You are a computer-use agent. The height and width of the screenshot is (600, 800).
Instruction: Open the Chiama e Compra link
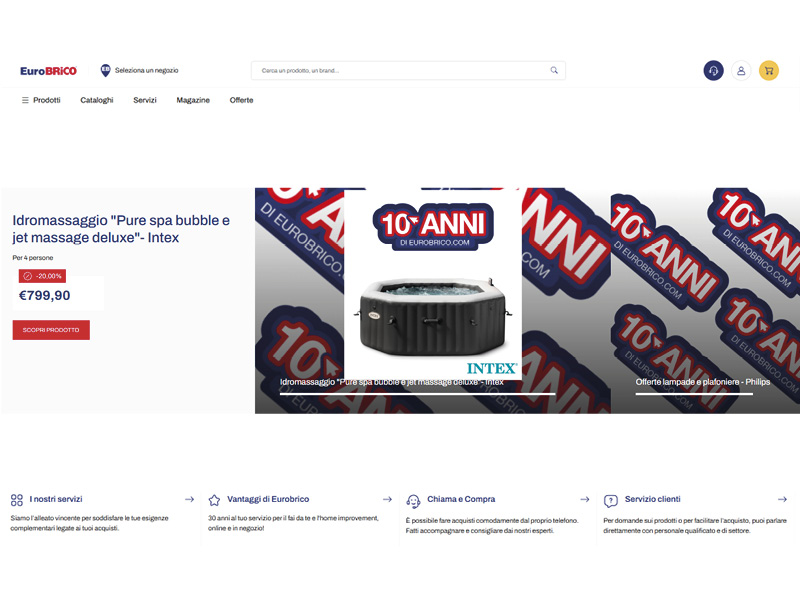tap(461, 499)
